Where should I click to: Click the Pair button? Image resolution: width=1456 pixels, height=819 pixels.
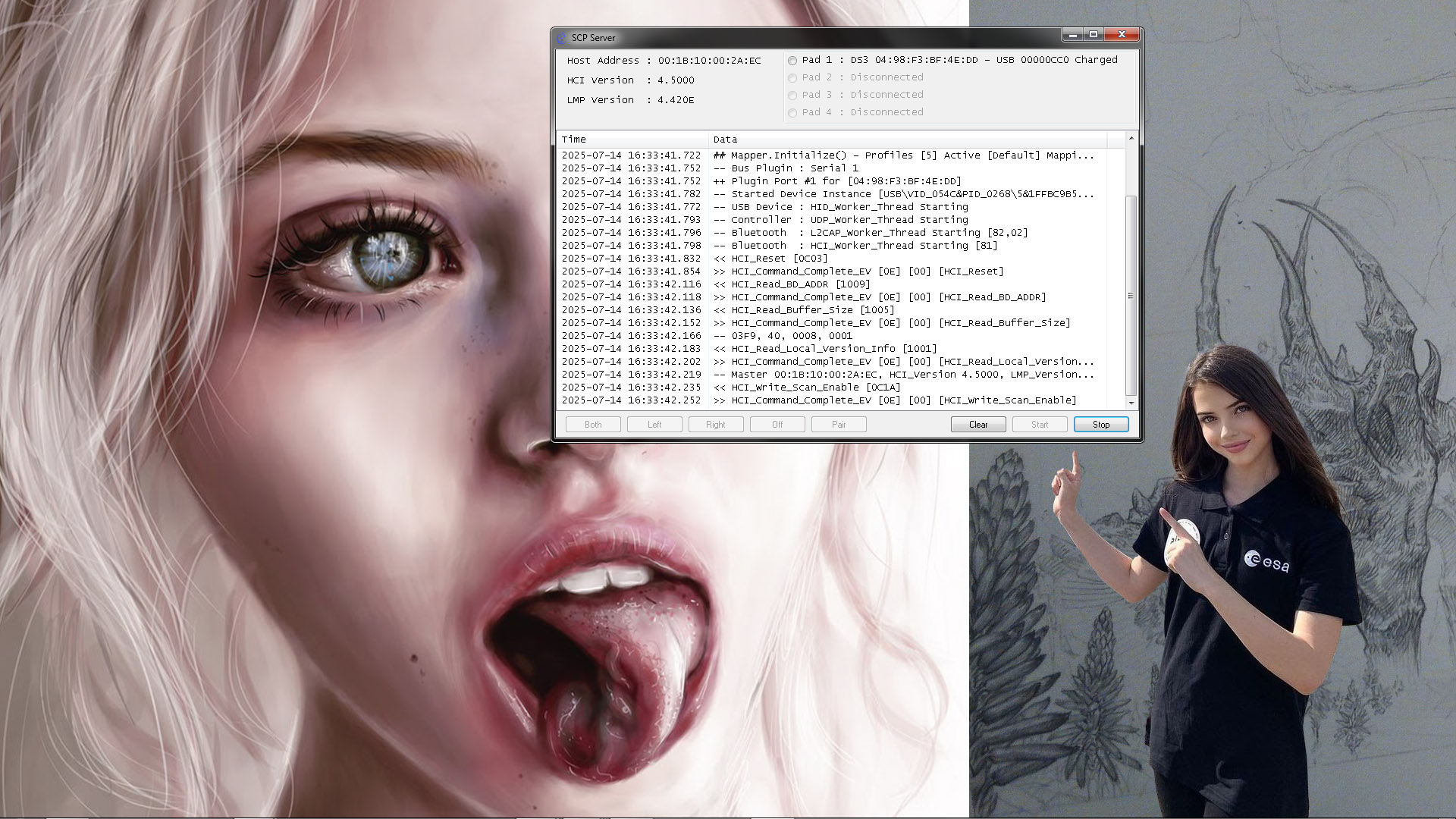[x=839, y=425]
